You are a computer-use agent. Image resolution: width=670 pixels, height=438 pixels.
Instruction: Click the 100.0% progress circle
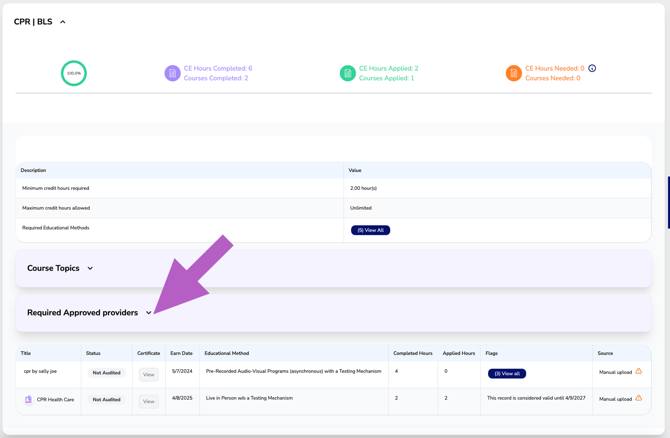coord(74,73)
